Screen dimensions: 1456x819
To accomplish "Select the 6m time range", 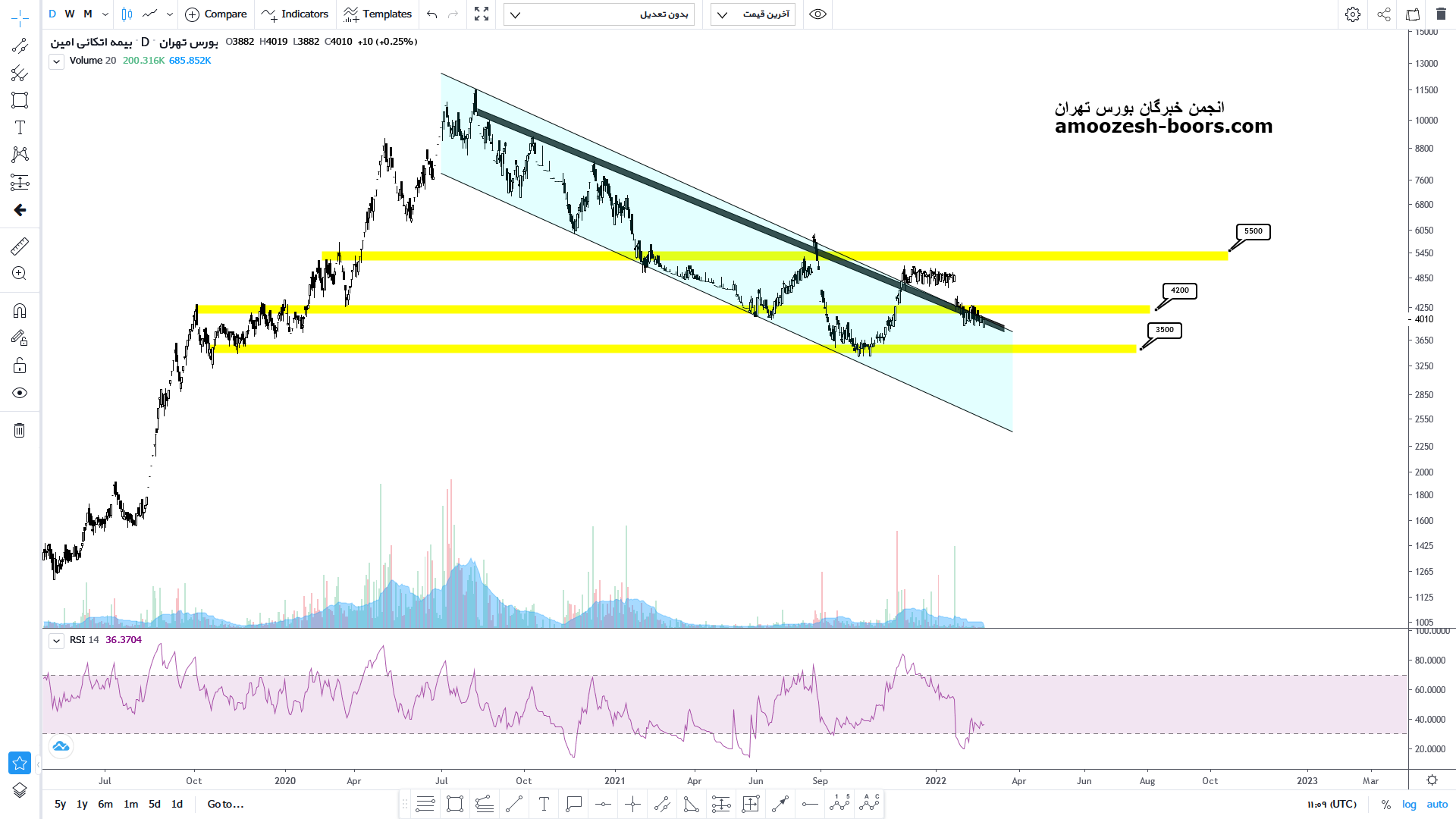I will [105, 804].
